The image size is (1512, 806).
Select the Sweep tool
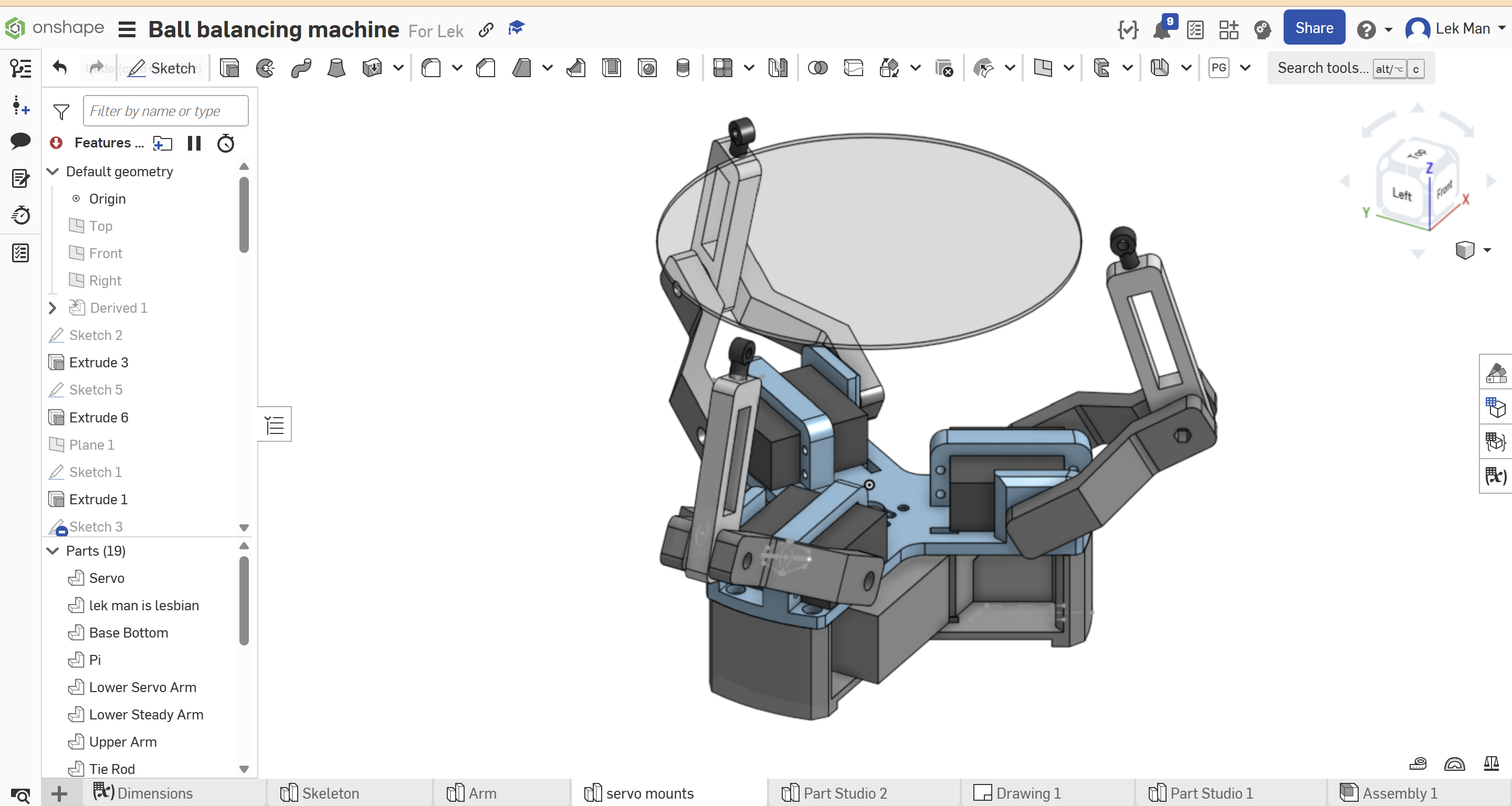pyautogui.click(x=301, y=68)
